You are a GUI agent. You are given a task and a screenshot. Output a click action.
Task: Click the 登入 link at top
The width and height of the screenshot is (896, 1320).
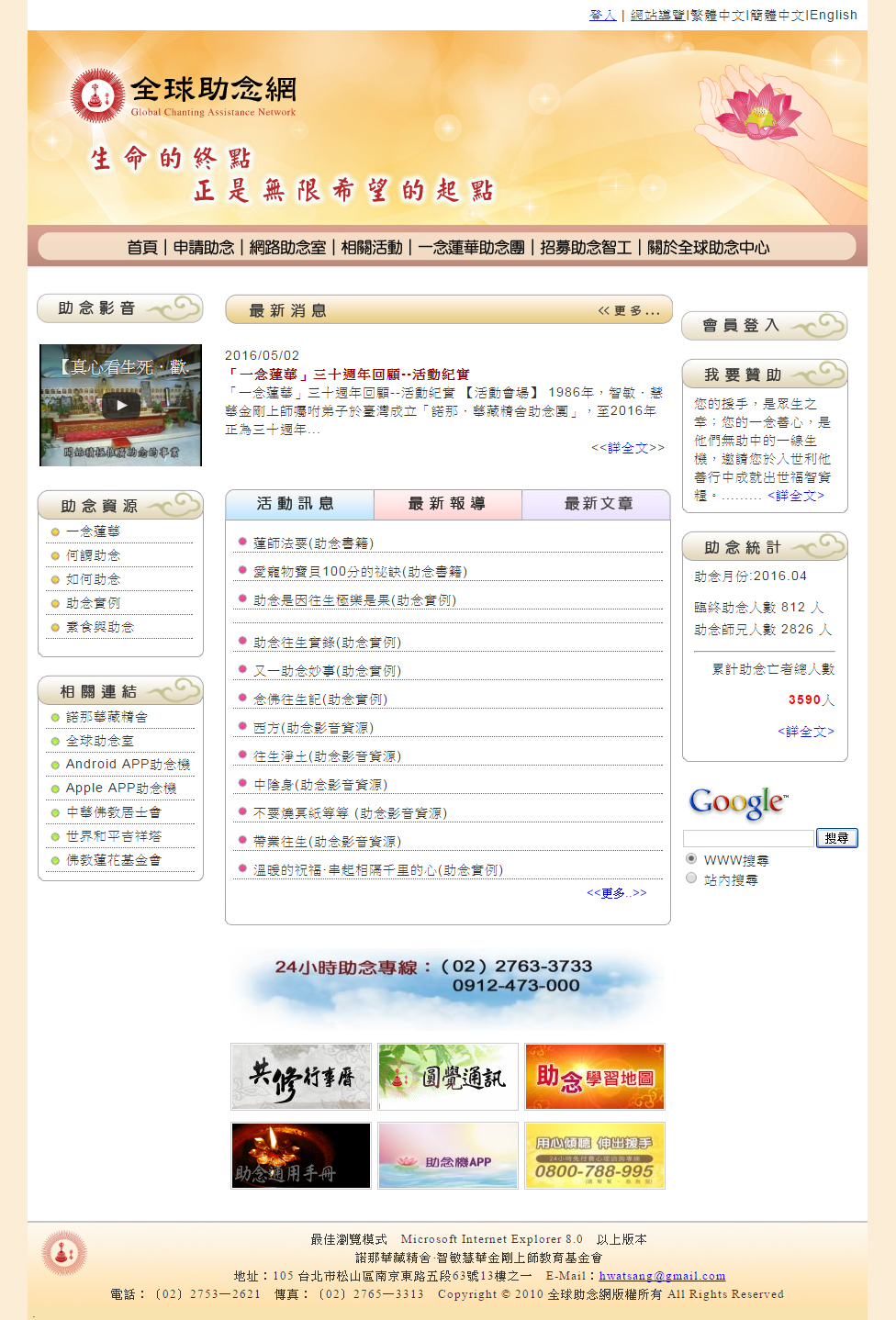(602, 15)
